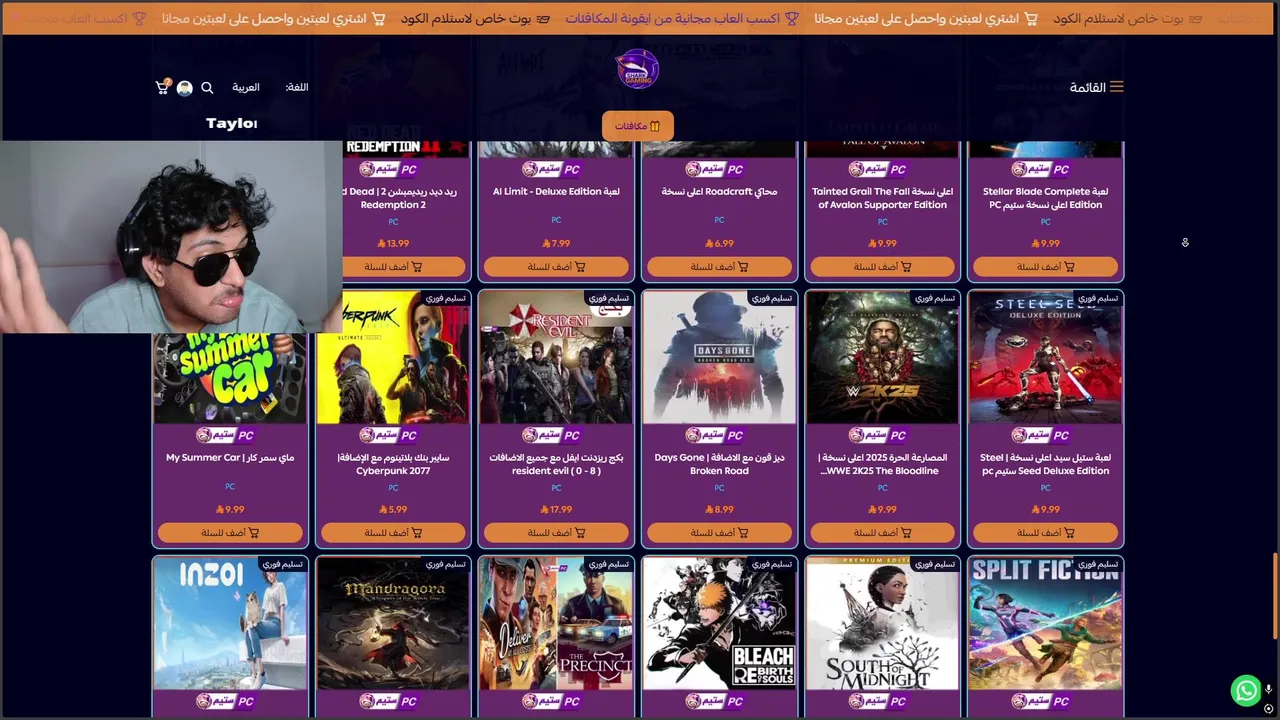Add My Summer Car to cart

pyautogui.click(x=230, y=533)
